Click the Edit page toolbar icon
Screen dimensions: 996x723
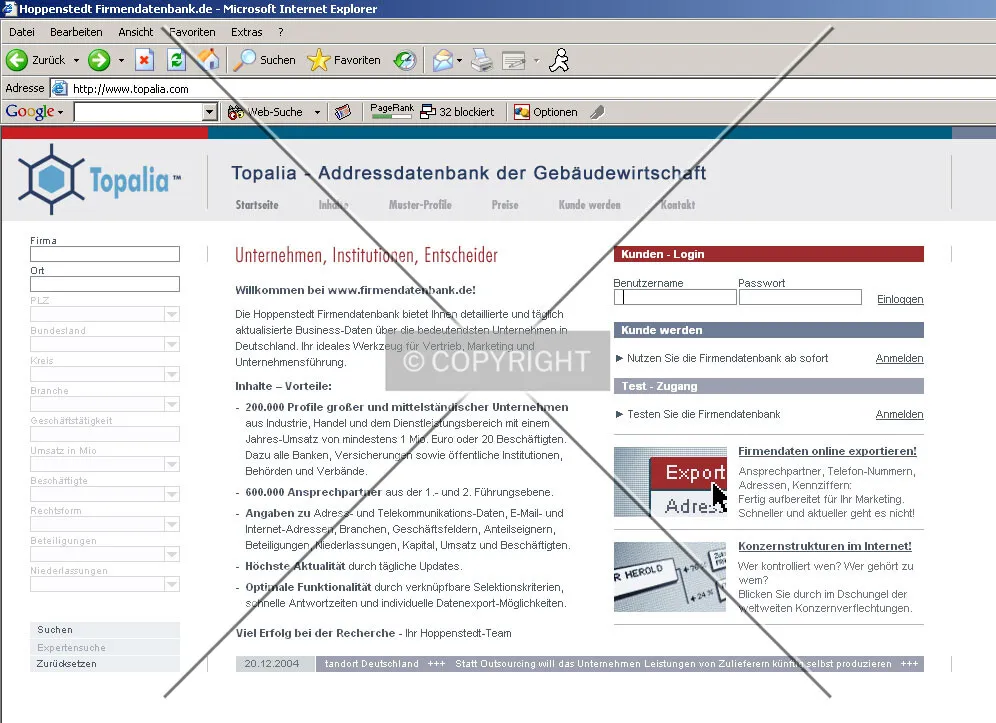514,60
